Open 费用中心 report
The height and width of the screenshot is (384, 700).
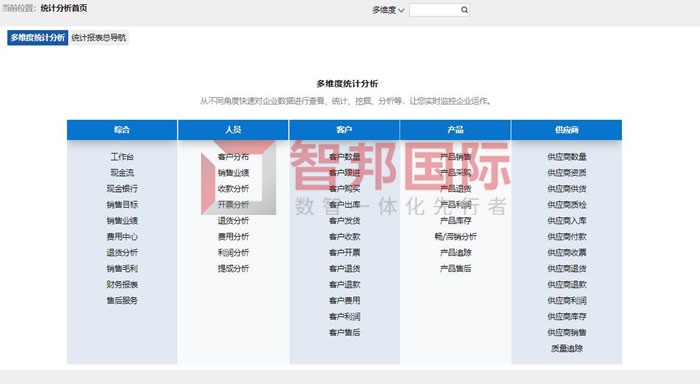pyautogui.click(x=122, y=237)
